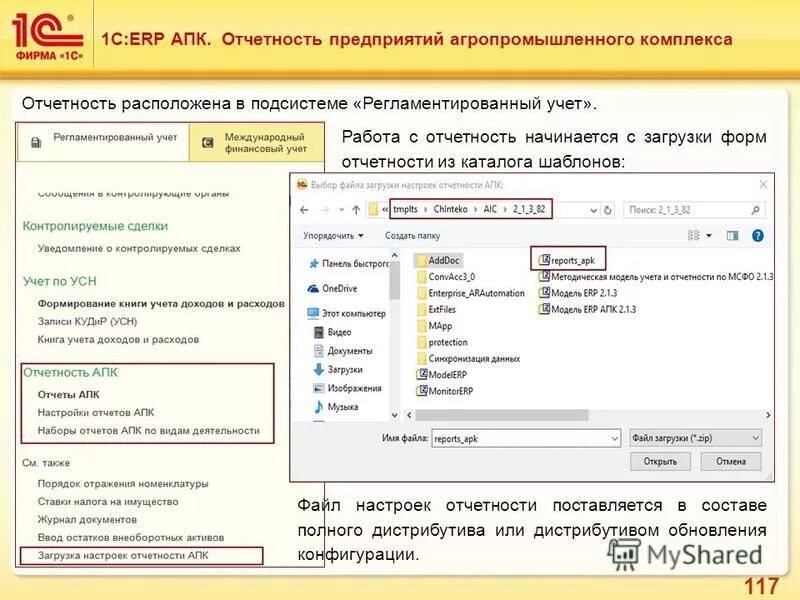The image size is (800, 600).
Task: Open Книга учета доходов и расходов
Action: pyautogui.click(x=118, y=339)
